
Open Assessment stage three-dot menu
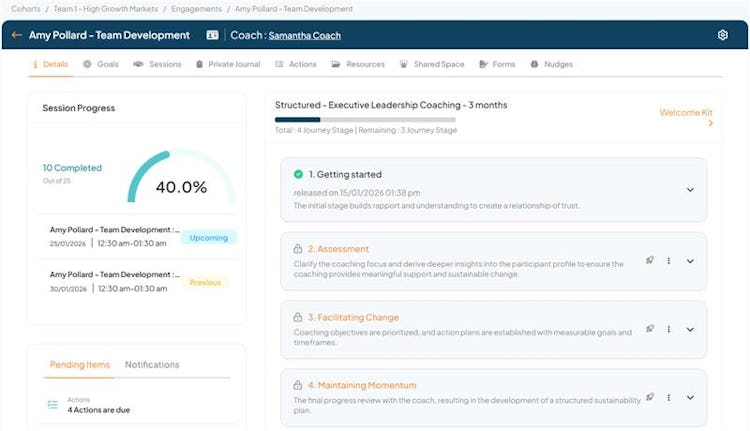[669, 260]
